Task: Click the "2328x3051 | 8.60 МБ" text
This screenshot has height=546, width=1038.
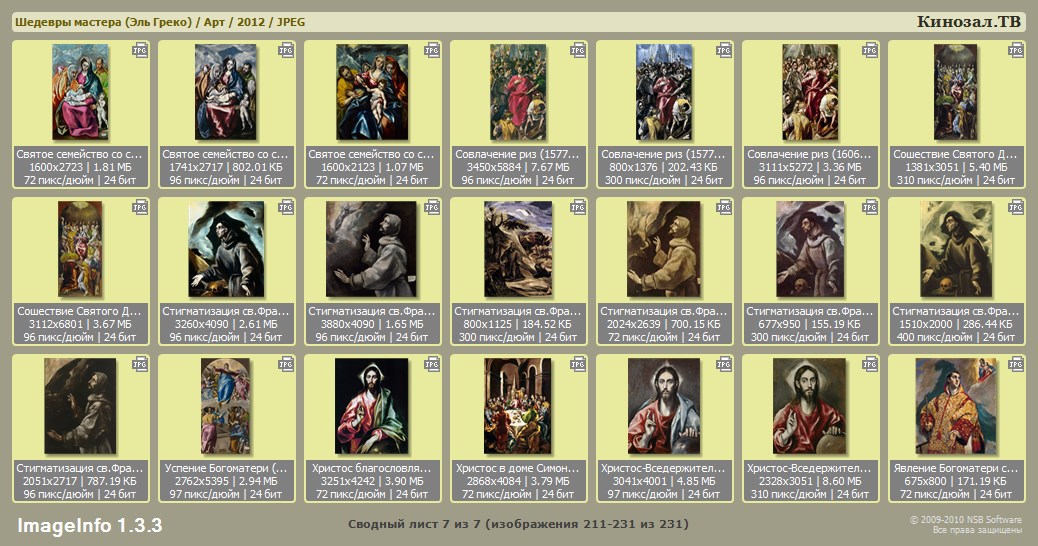Action: point(810,481)
